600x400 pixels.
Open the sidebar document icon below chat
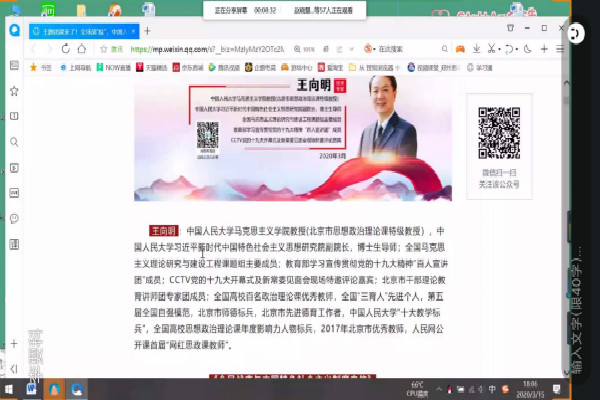[x=14, y=244]
